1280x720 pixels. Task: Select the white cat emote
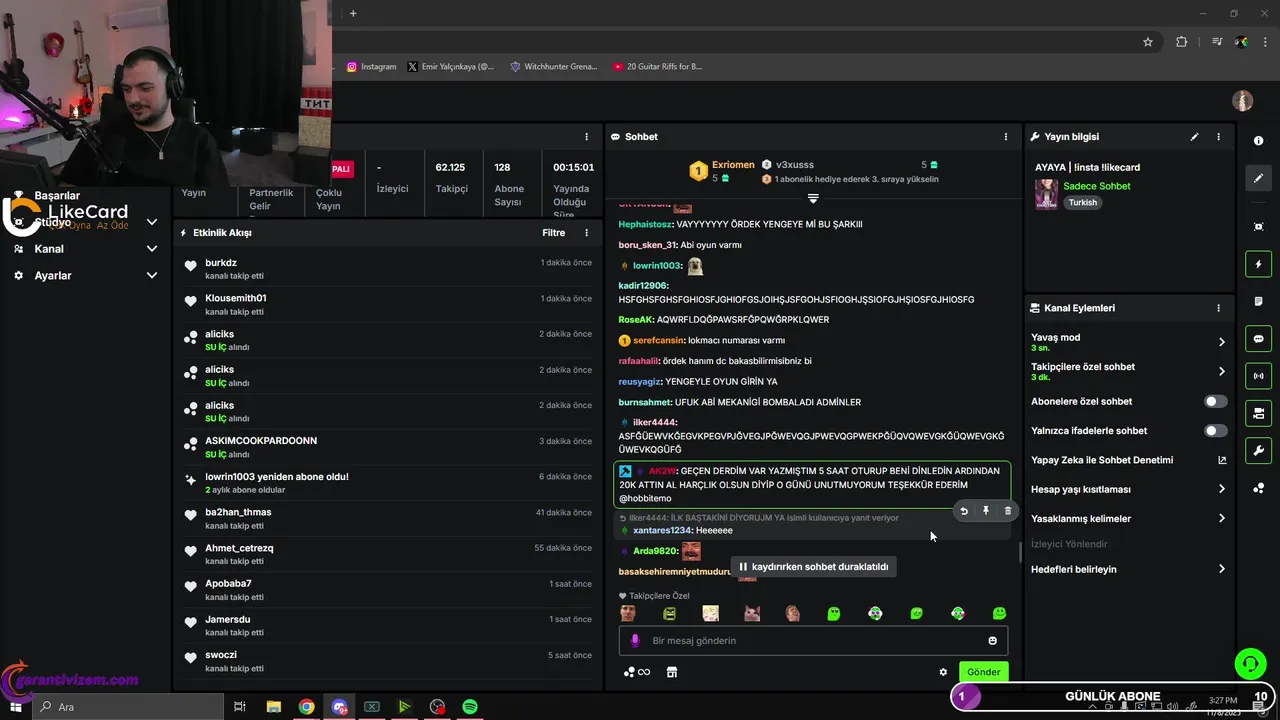pos(710,613)
